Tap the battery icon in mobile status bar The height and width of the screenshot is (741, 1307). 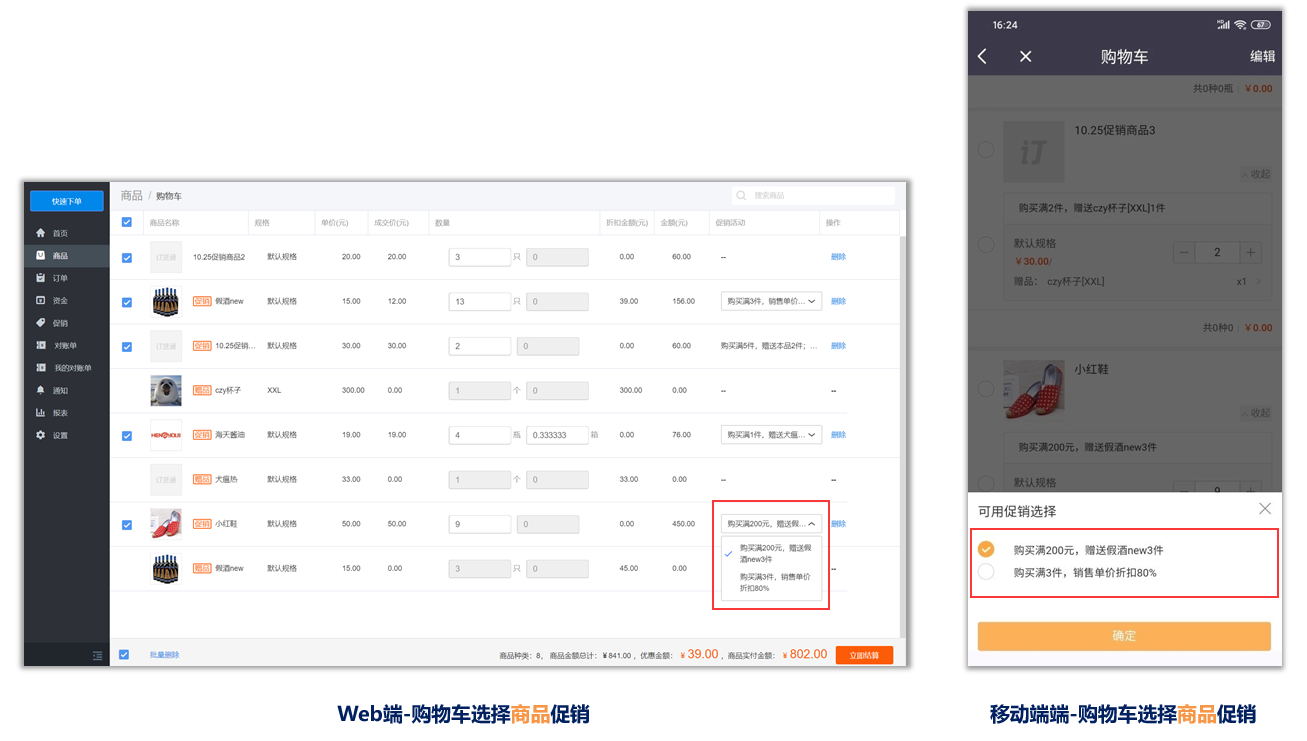[1261, 24]
